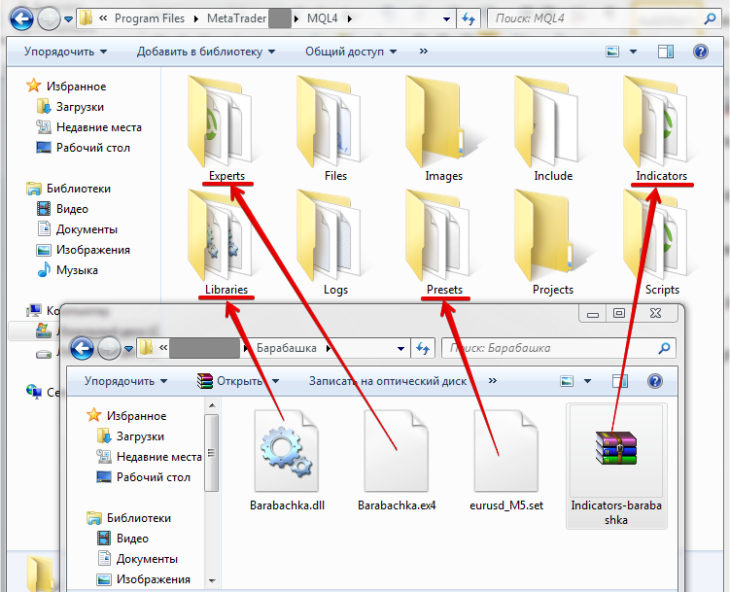
Task: Select Загрузки in Барабашка window sidebar
Action: pos(130,436)
